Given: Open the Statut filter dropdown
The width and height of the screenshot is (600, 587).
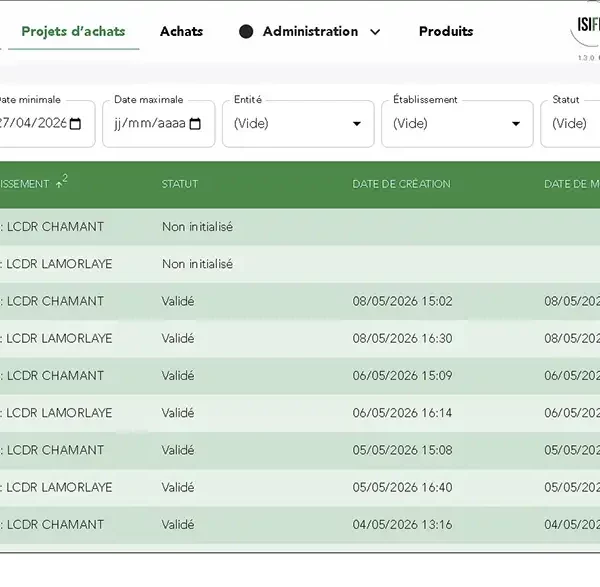Looking at the screenshot, I should pyautogui.click(x=570, y=124).
